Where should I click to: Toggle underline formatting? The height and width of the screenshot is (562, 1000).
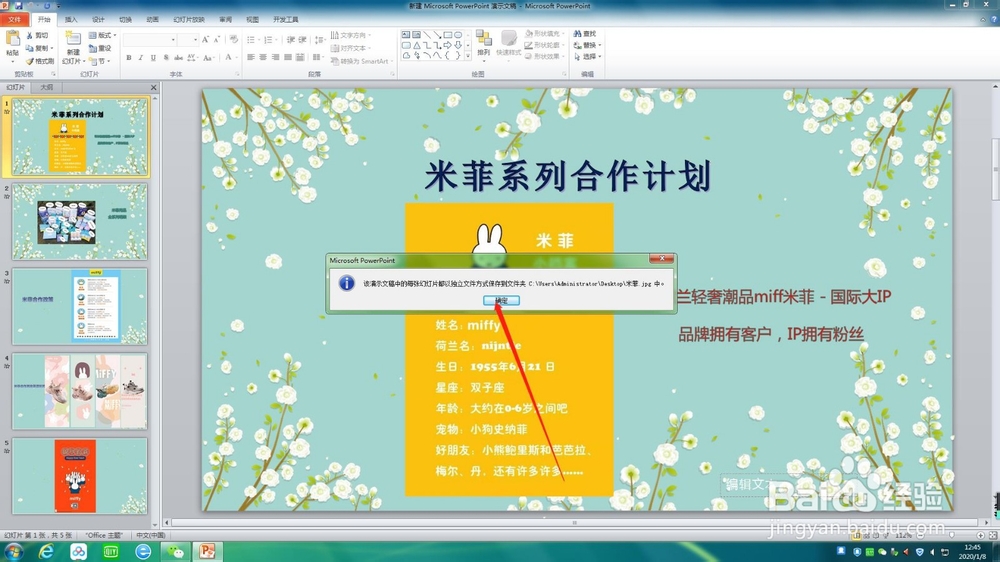[153, 57]
